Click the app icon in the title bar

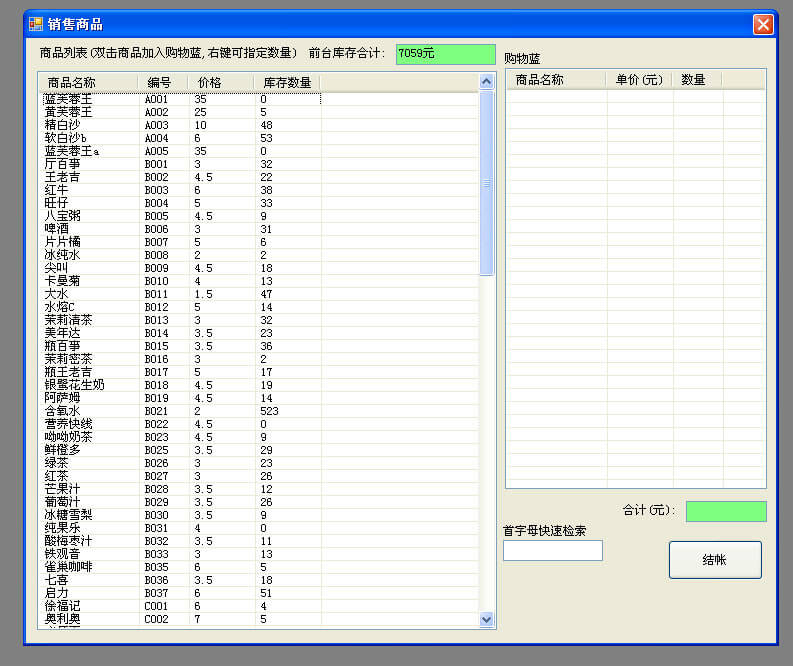36,24
